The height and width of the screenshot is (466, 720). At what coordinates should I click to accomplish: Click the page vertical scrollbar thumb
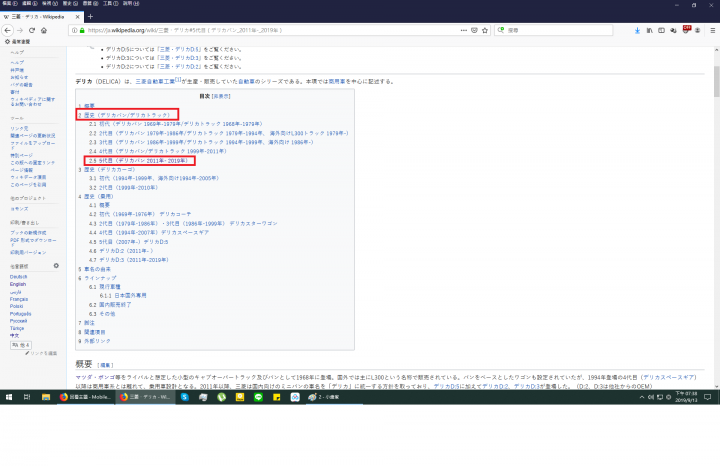click(x=716, y=81)
